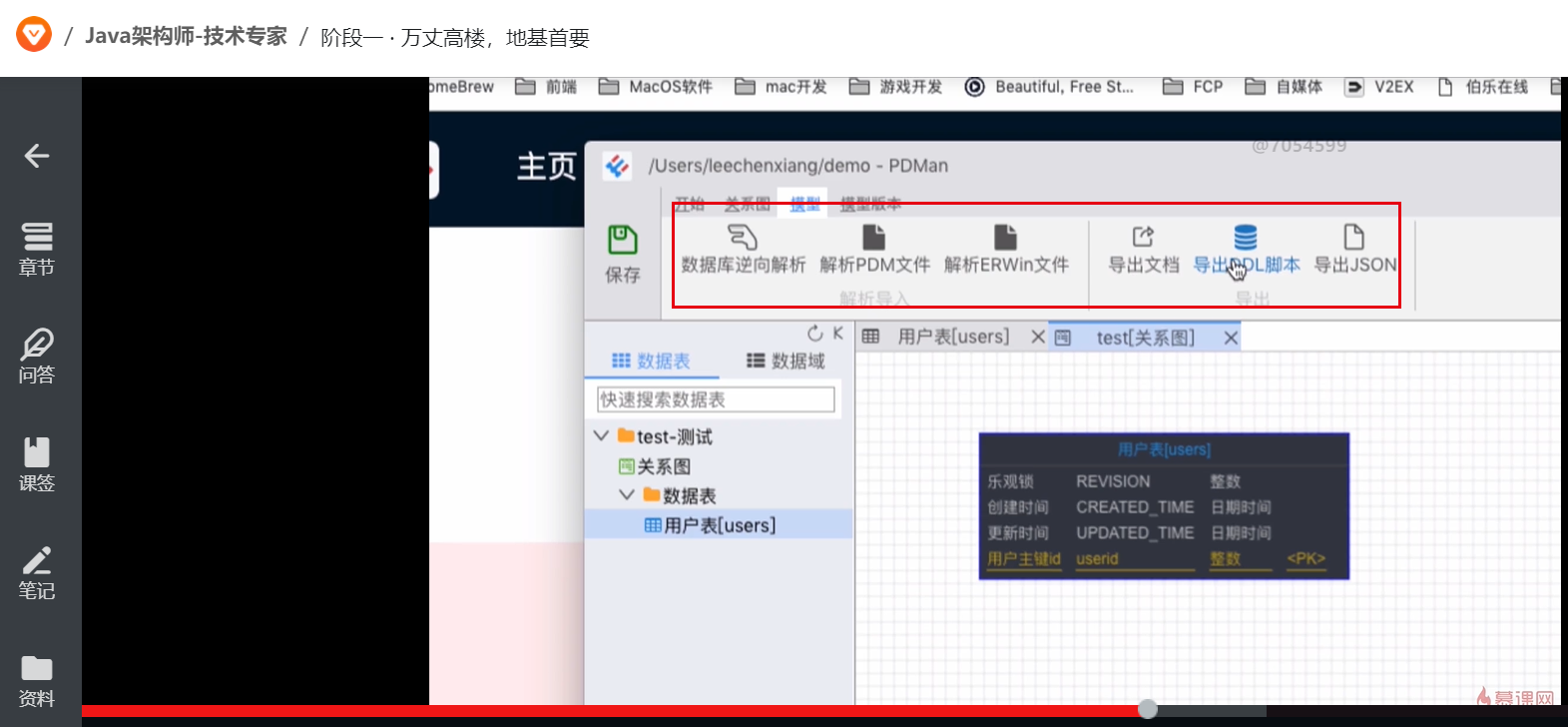Switch to the 数据域 panel tab
Viewport: 1568px width, 727px height.
click(786, 361)
